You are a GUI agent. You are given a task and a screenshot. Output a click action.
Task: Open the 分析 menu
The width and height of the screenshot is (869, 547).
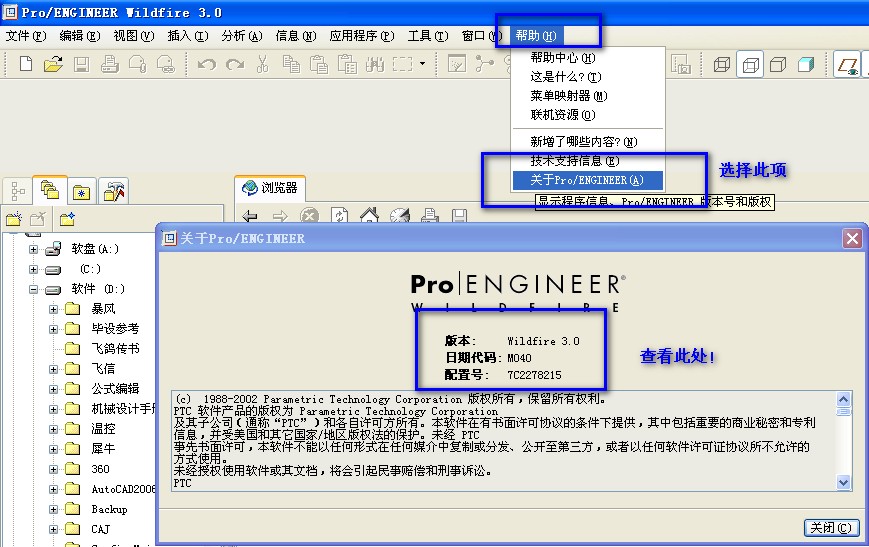[242, 36]
